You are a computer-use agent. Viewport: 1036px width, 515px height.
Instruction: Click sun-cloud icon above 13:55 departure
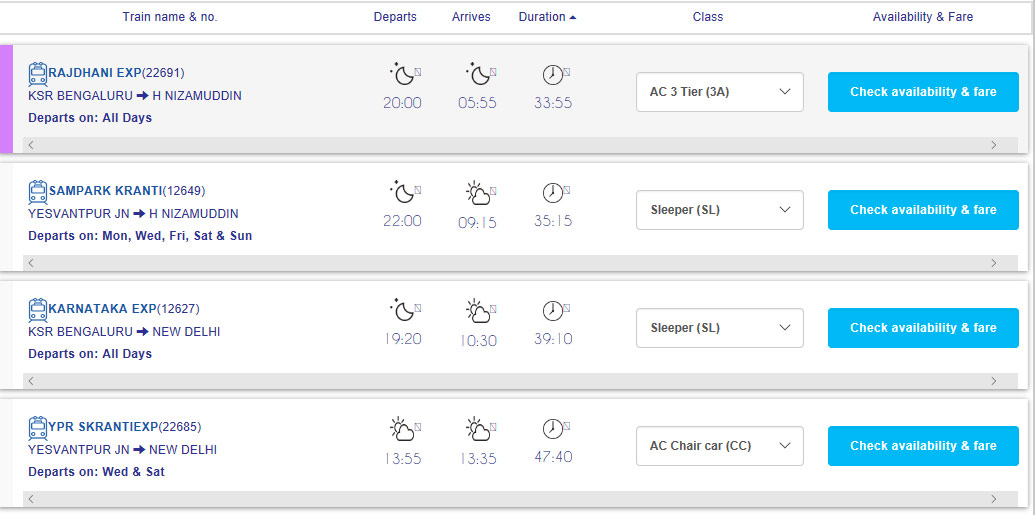point(402,429)
